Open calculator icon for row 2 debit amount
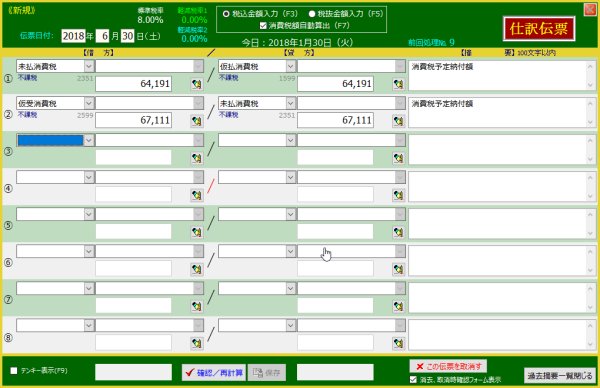Screen dimensions: 600x388 coord(197,121)
